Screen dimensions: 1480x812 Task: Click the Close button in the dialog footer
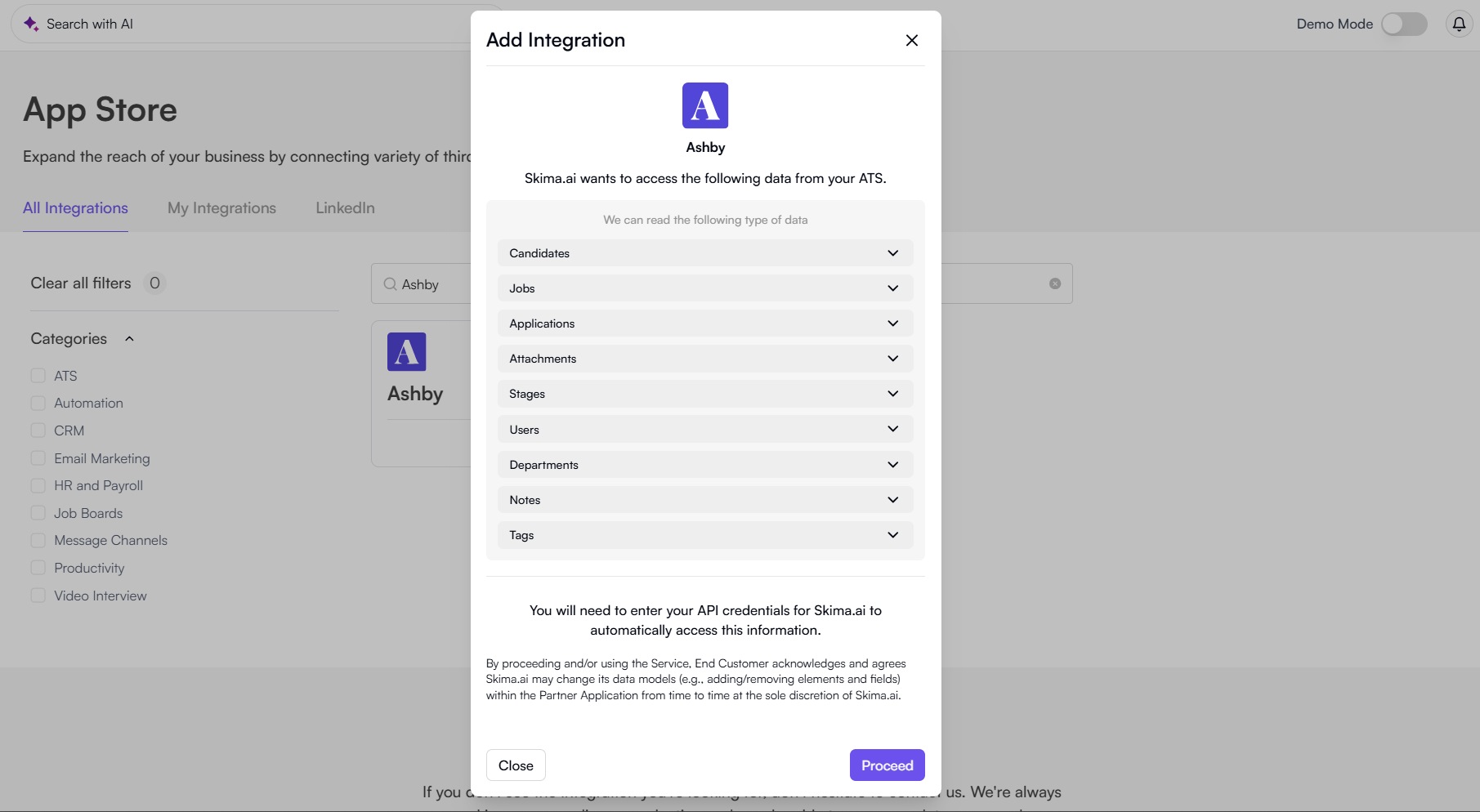(x=516, y=765)
